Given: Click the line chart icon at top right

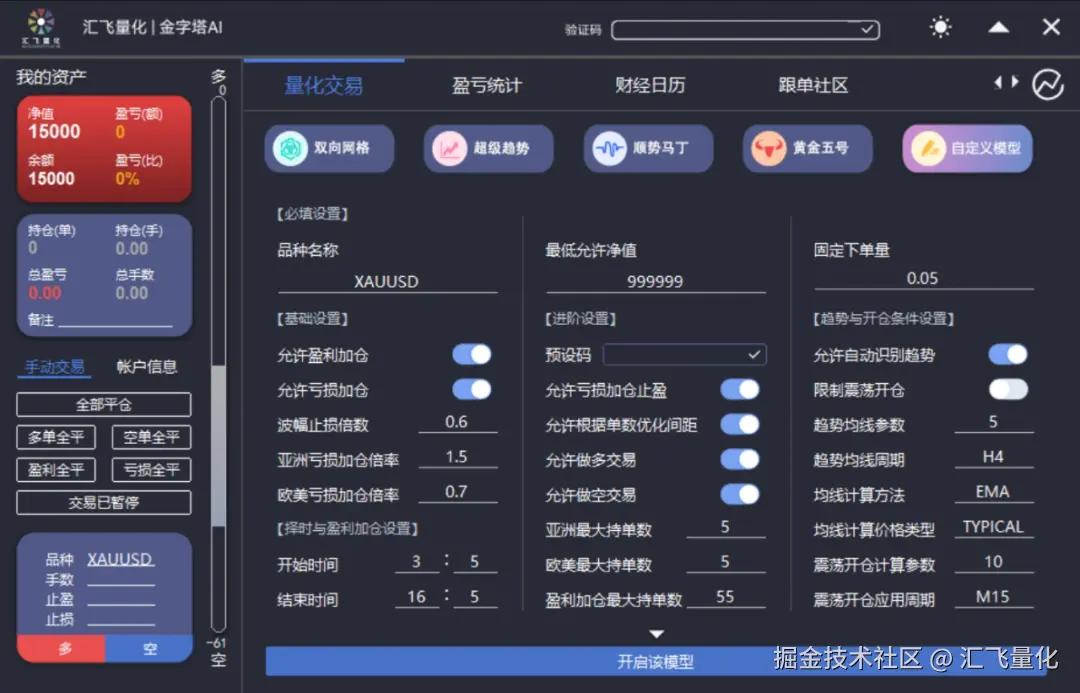Looking at the screenshot, I should (1047, 84).
